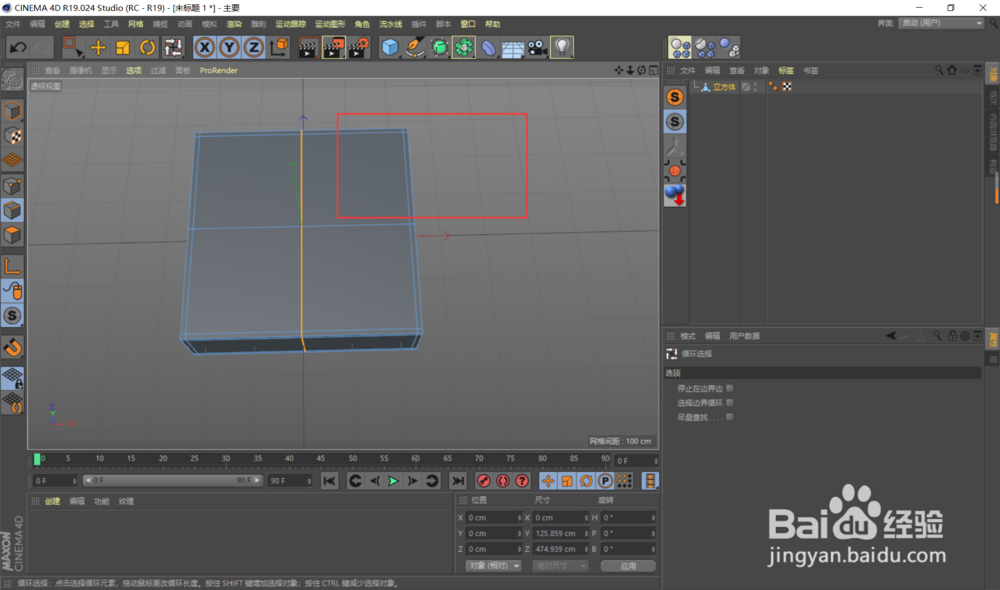Viewport: 1000px width, 590px height.
Task: Click the record active objects button
Action: pyautogui.click(x=483, y=481)
